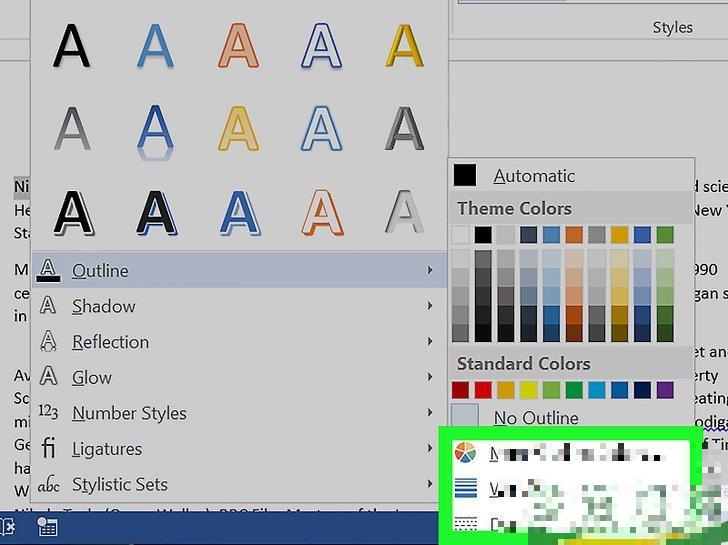Select the orange outlined A preset in first row
Viewport: 728px width, 545px height.
point(238,46)
